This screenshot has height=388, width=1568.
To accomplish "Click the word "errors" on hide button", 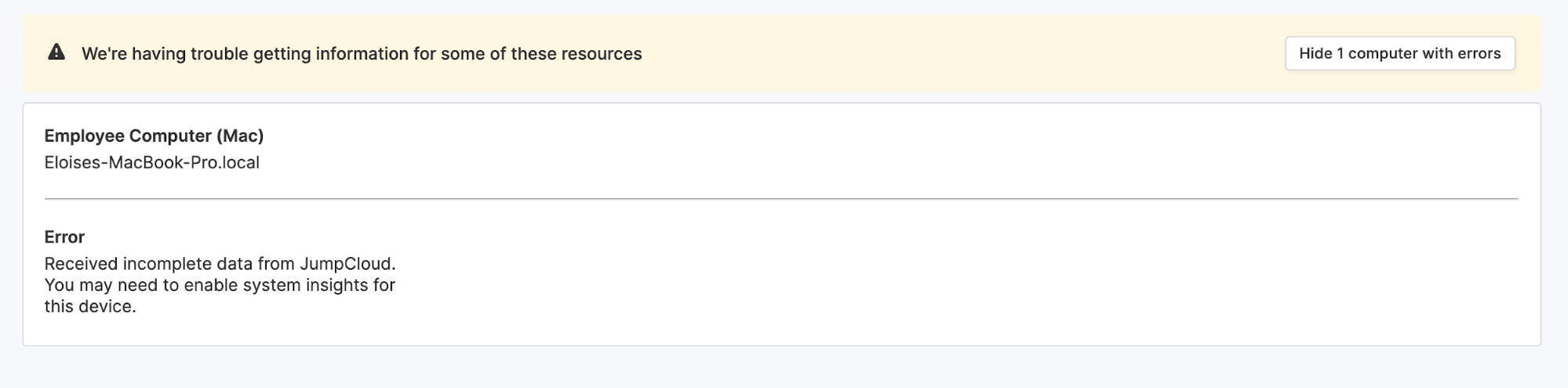I will pos(1479,53).
